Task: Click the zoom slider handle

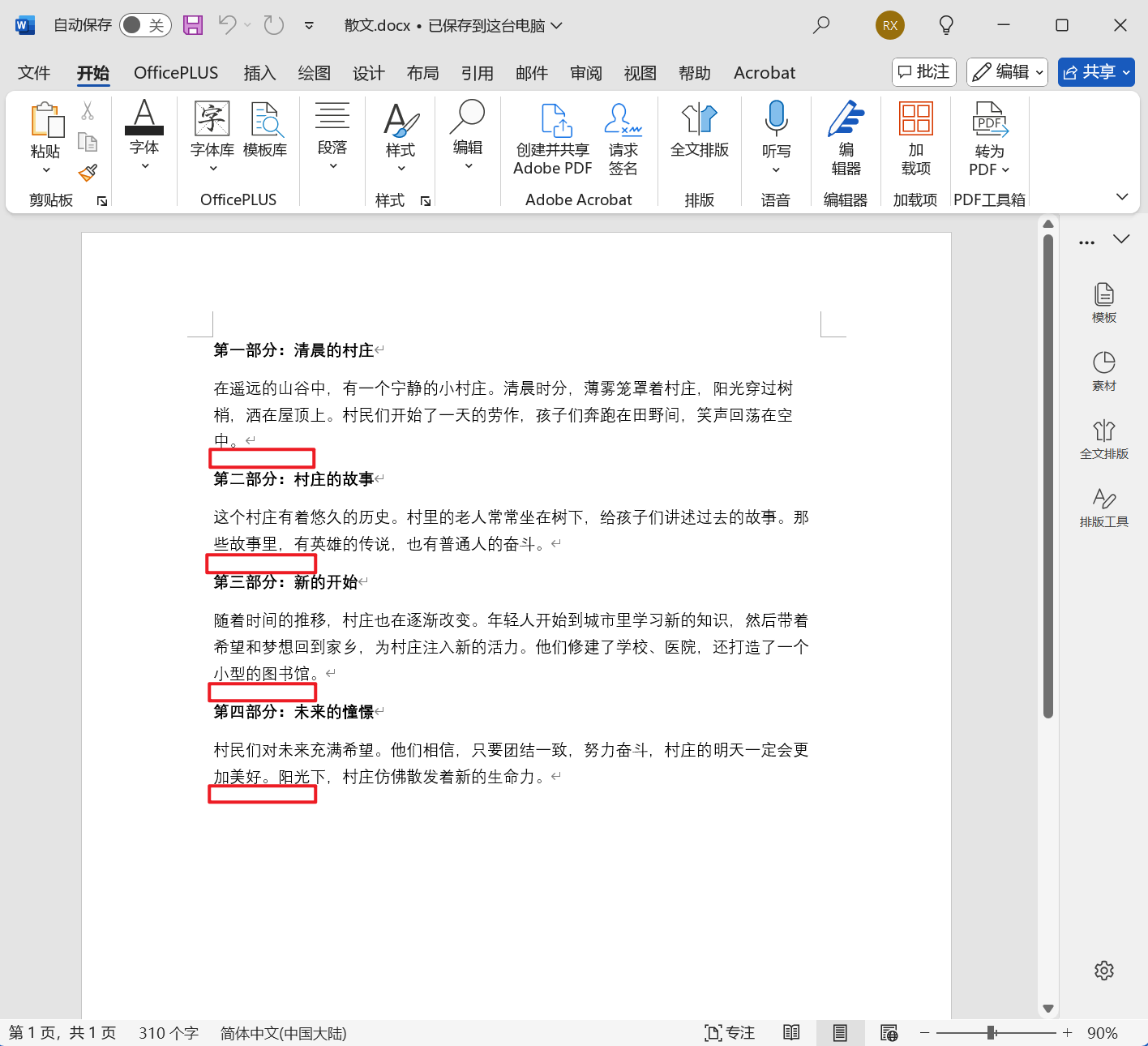Action: [x=991, y=1032]
